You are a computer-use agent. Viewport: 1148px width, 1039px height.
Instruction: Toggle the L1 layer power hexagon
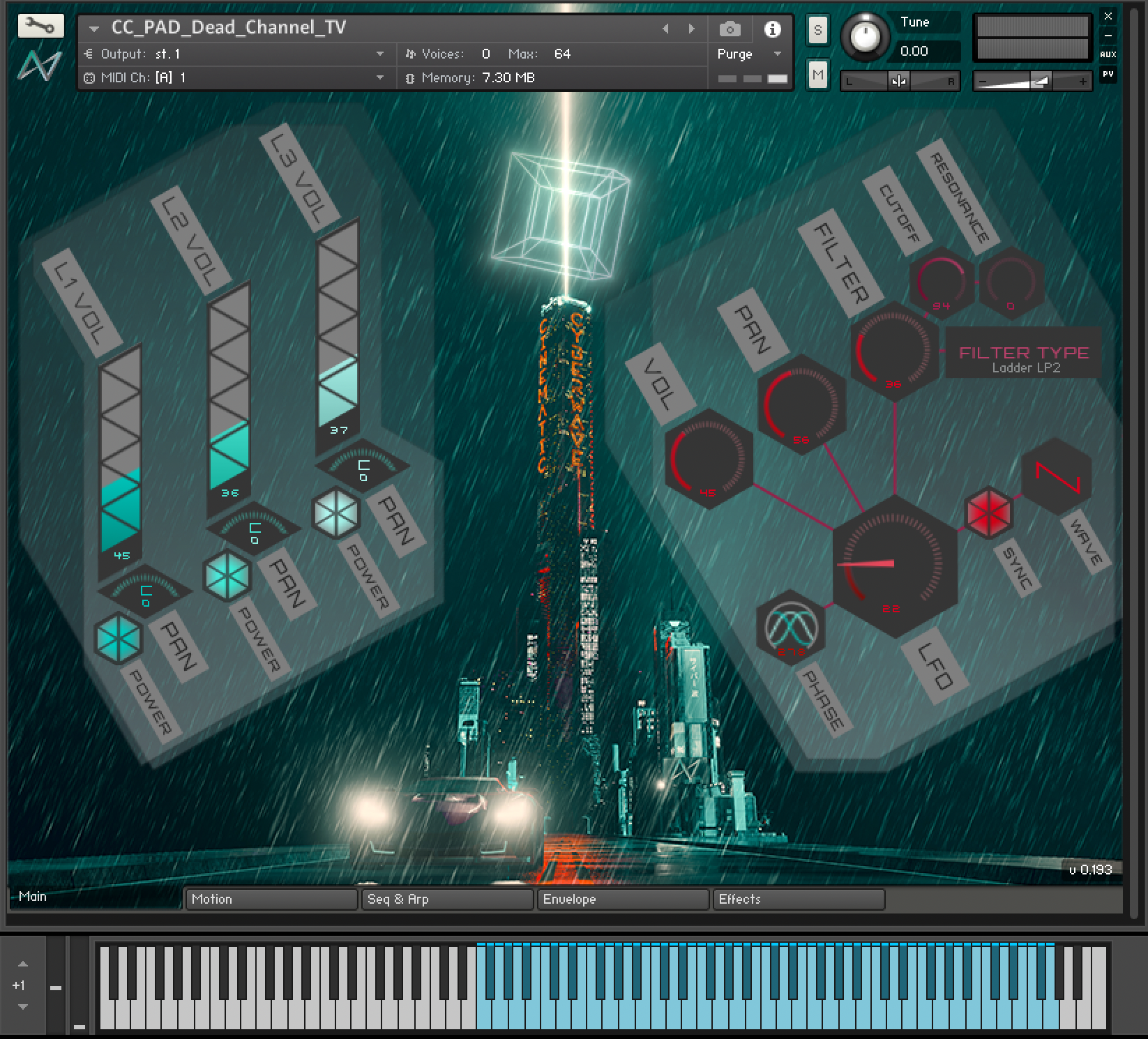tap(118, 637)
